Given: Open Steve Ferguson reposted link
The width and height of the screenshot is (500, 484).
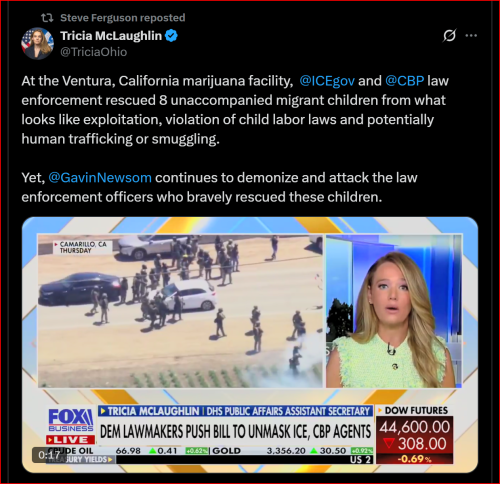Looking at the screenshot, I should coord(122,18).
